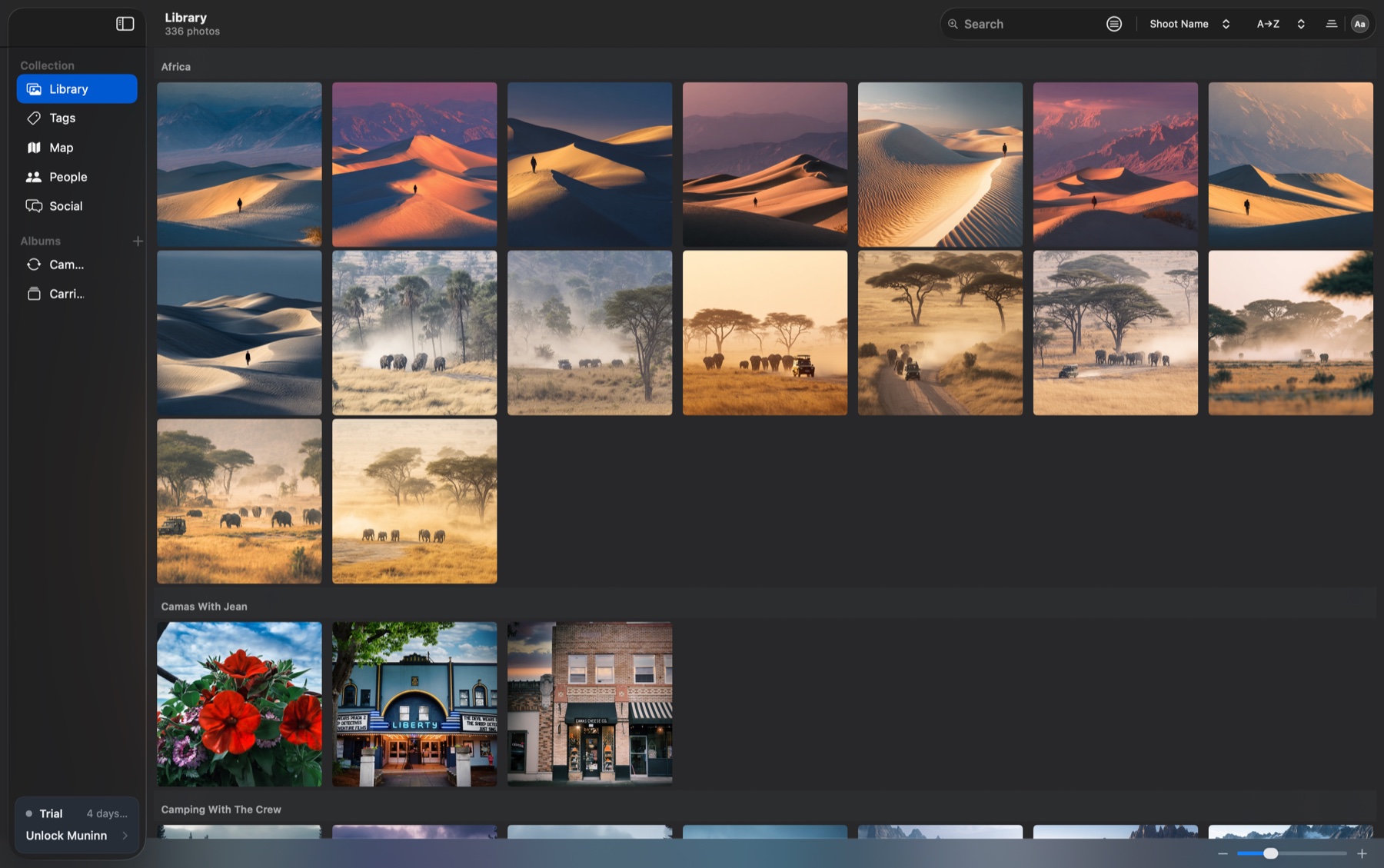Open the Carri... album
The image size is (1384, 868).
[x=77, y=294]
